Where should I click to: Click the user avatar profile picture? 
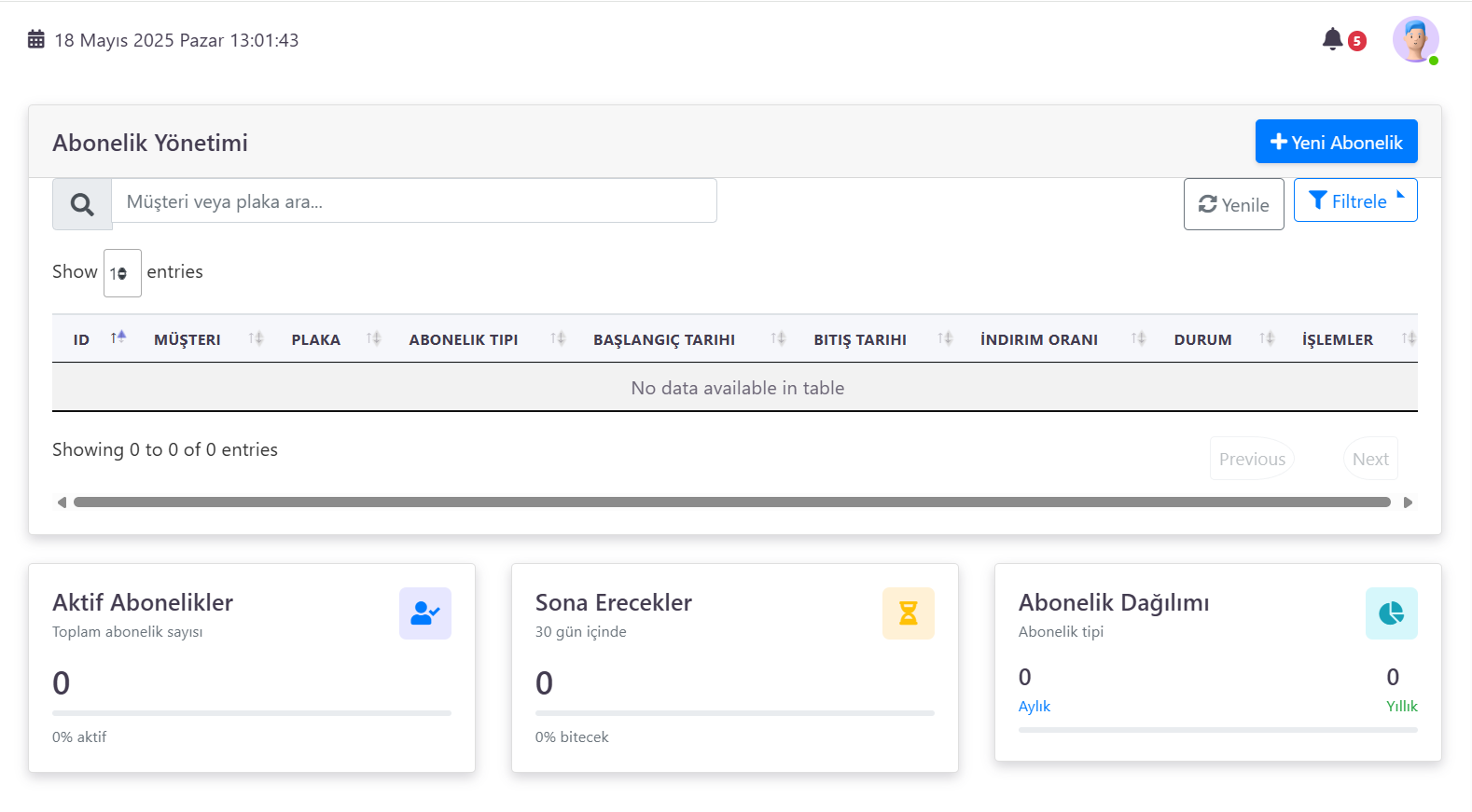pos(1415,39)
